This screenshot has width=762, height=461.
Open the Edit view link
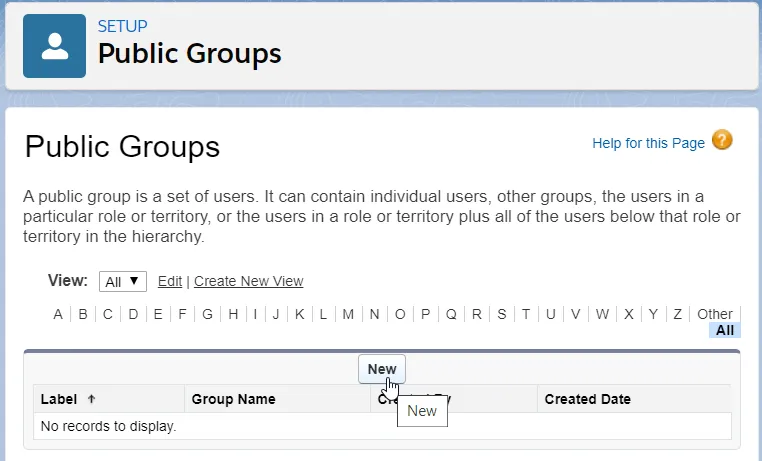click(170, 282)
